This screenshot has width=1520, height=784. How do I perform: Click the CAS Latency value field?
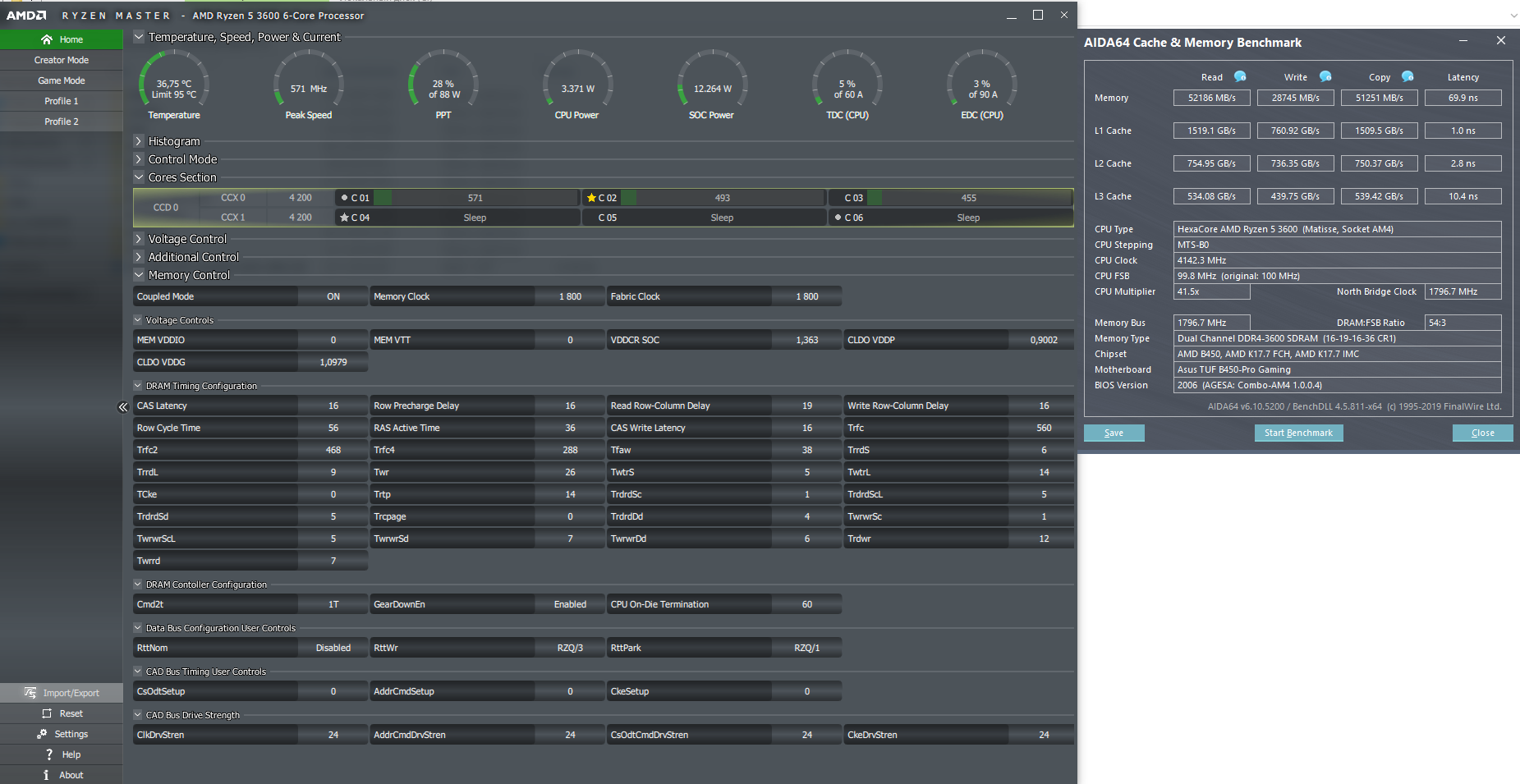pos(333,406)
